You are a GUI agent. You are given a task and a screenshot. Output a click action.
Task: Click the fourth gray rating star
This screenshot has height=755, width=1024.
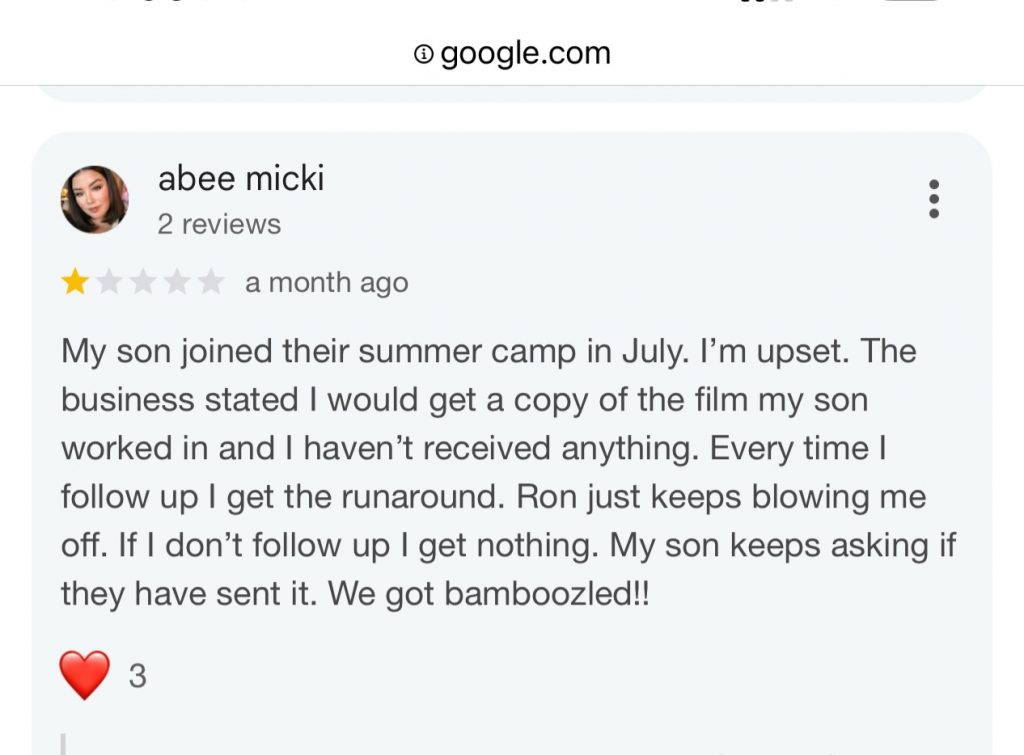point(177,283)
